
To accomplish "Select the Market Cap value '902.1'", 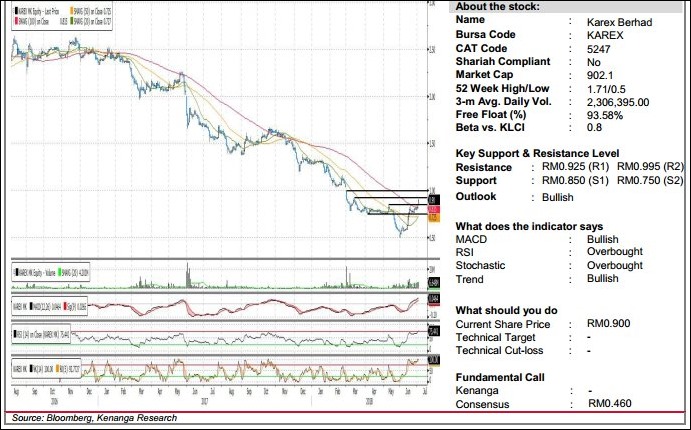I will (x=600, y=75).
